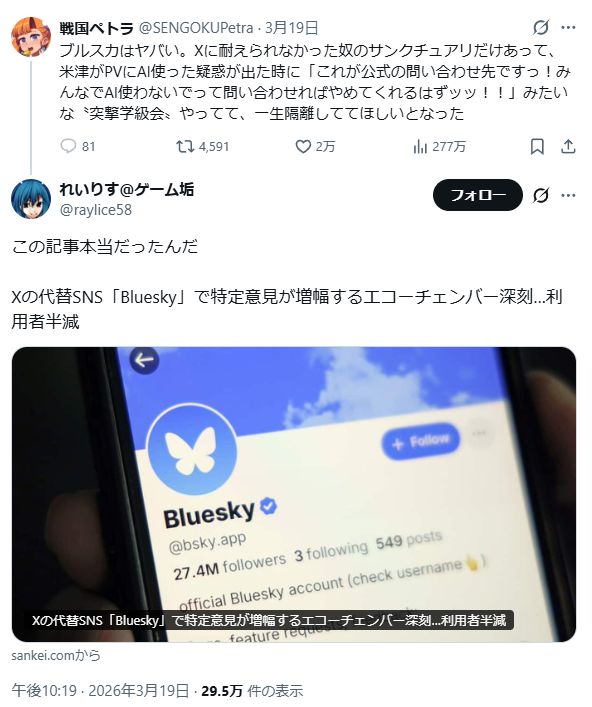Open the 午後10:19 2026年3月19日 timestamp
The width and height of the screenshot is (592, 707).
click(100, 690)
